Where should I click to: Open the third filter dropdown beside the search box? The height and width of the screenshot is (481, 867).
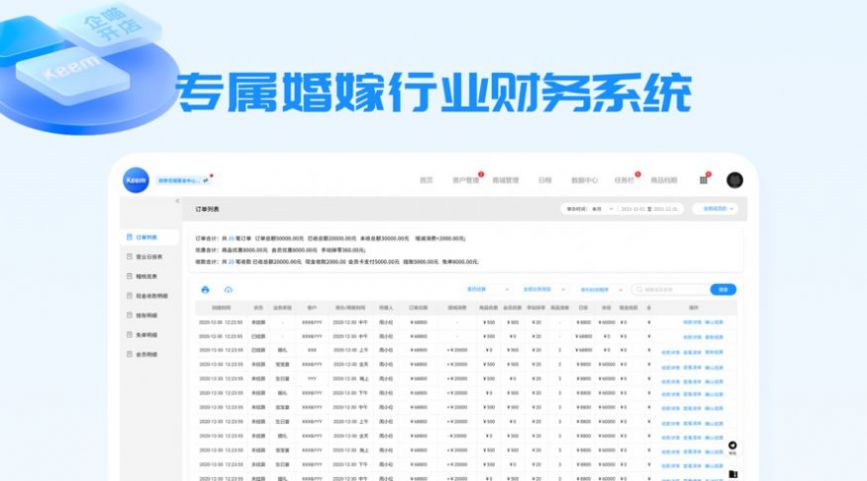(x=602, y=290)
